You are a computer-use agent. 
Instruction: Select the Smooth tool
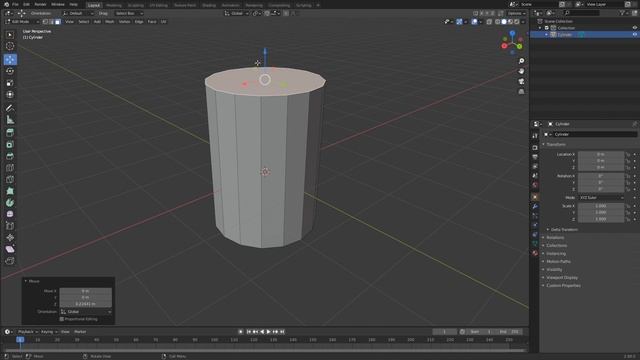click(10, 214)
